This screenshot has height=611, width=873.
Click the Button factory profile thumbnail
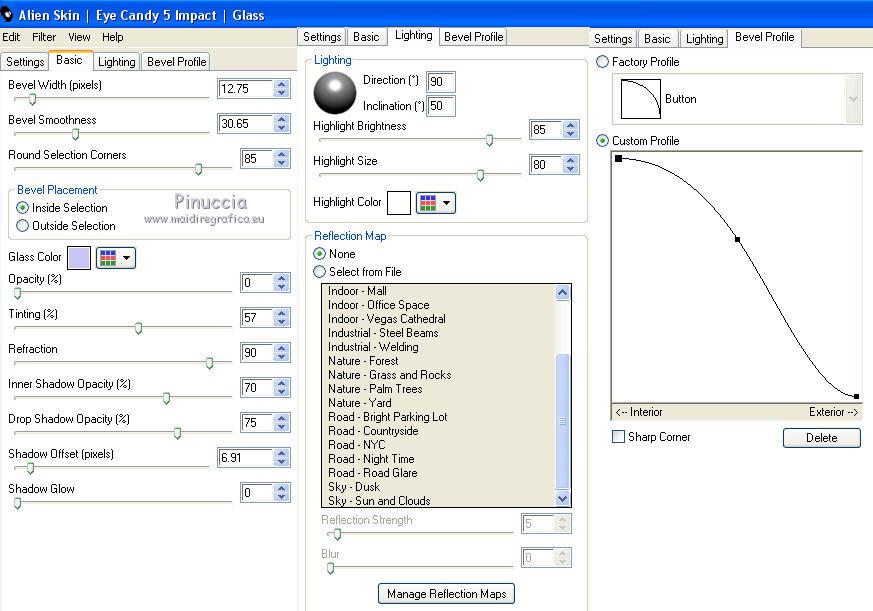click(640, 99)
